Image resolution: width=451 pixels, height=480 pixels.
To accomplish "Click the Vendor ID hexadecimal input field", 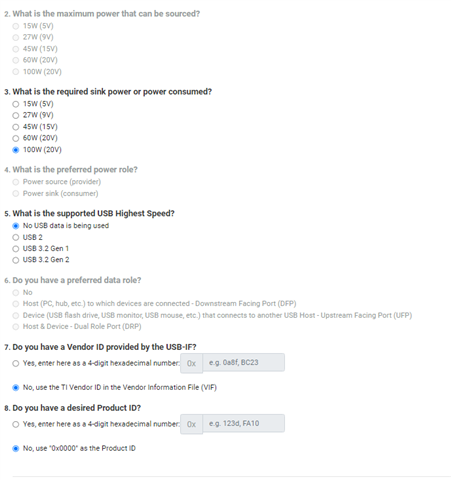I will (x=243, y=362).
